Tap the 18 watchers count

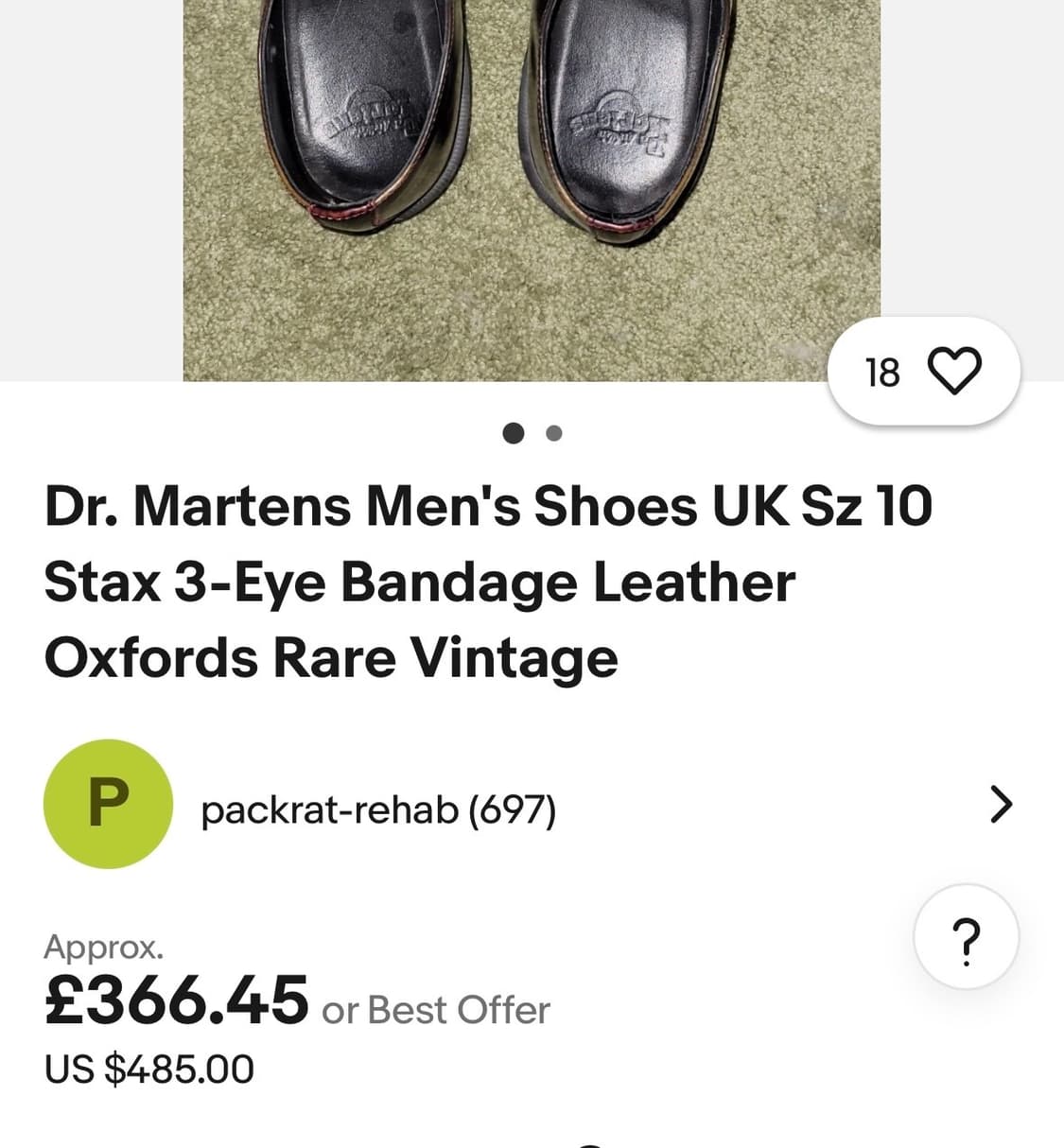(x=882, y=373)
